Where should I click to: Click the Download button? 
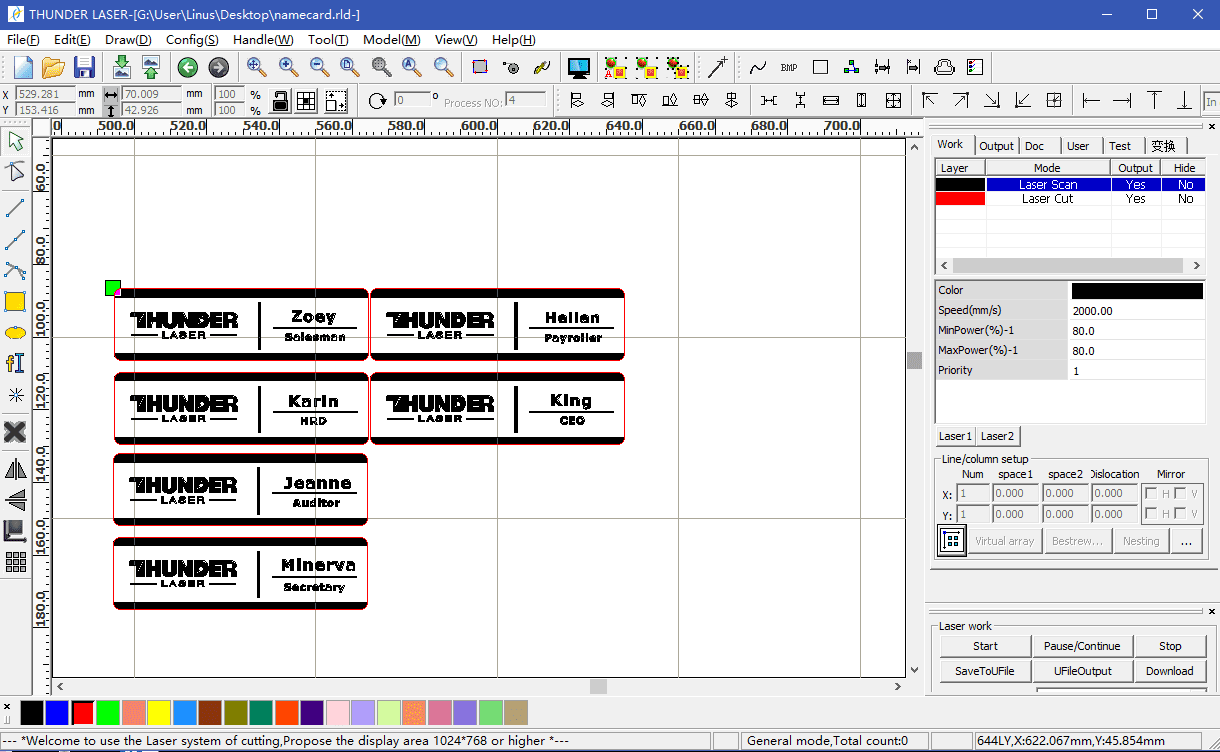coord(1170,671)
